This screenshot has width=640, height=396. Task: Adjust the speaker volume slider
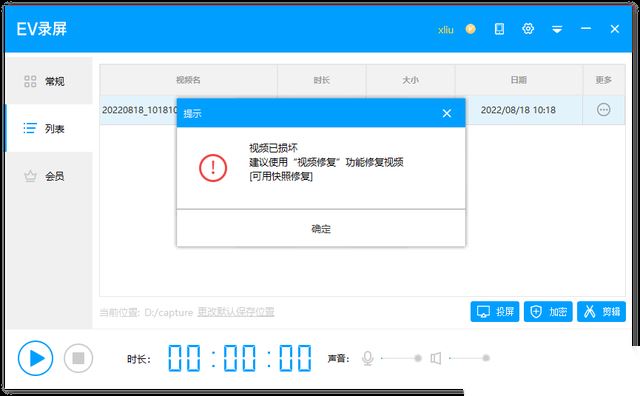(x=469, y=358)
